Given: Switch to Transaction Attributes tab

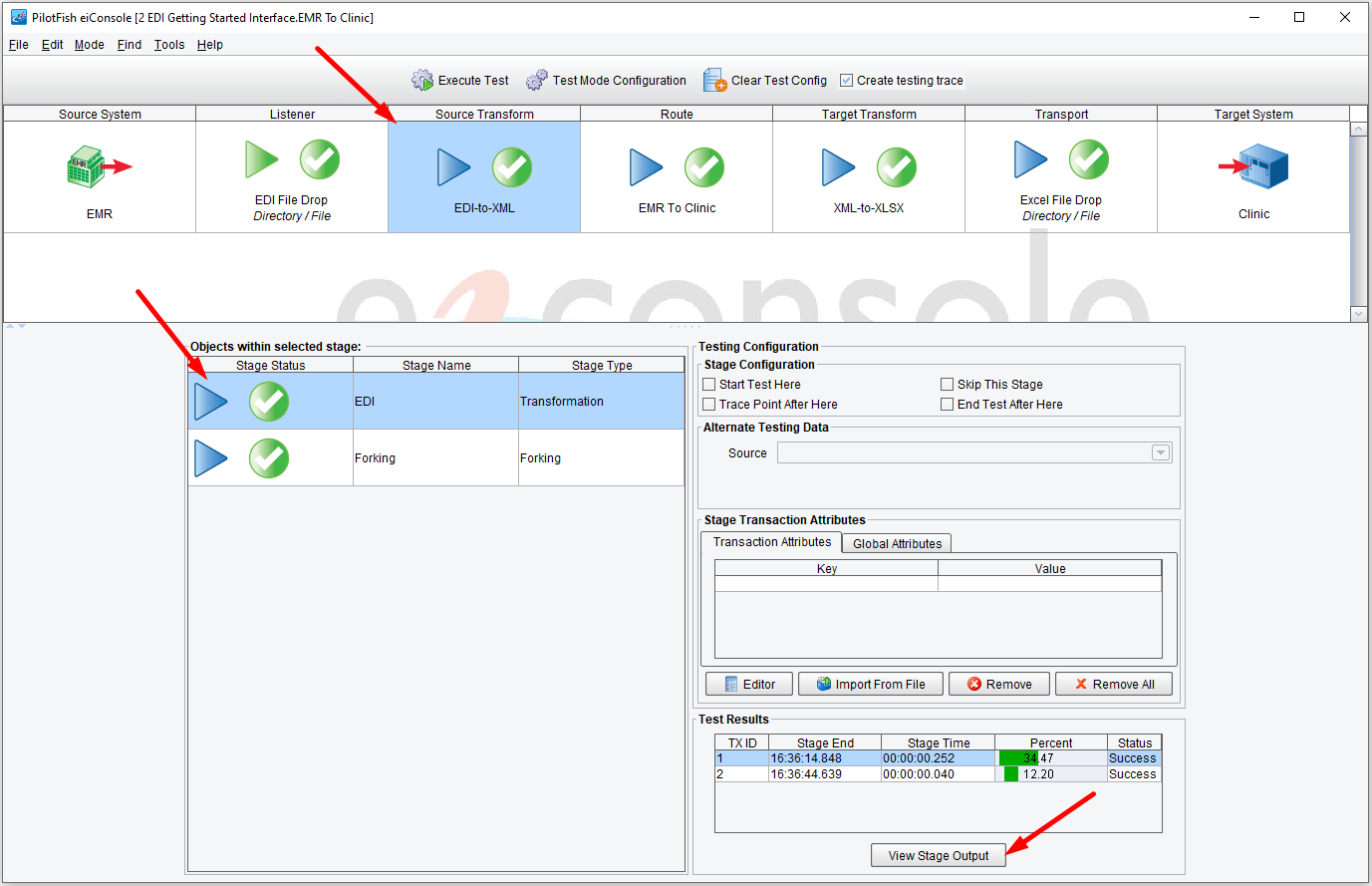Looking at the screenshot, I should coord(772,542).
